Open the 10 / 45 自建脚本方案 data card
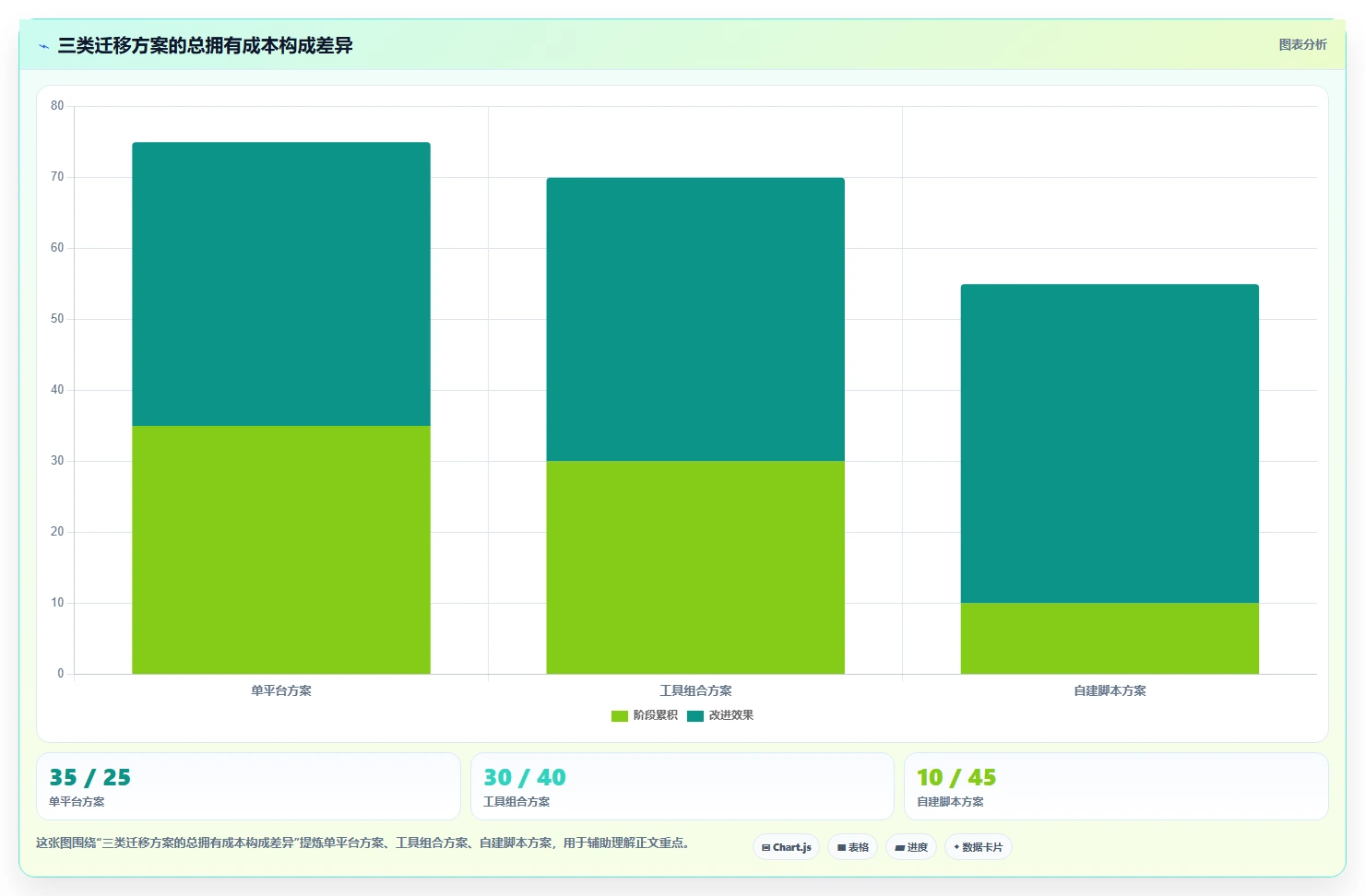The image size is (1365, 896). pyautogui.click(x=1116, y=786)
